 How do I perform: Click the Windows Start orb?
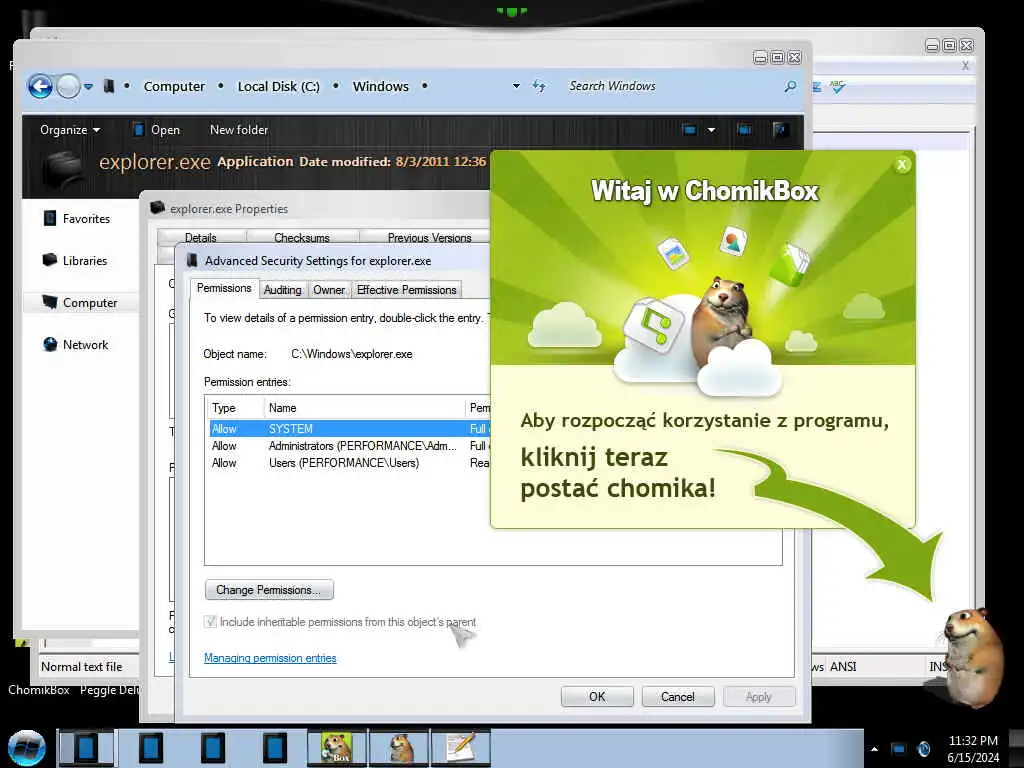(26, 748)
